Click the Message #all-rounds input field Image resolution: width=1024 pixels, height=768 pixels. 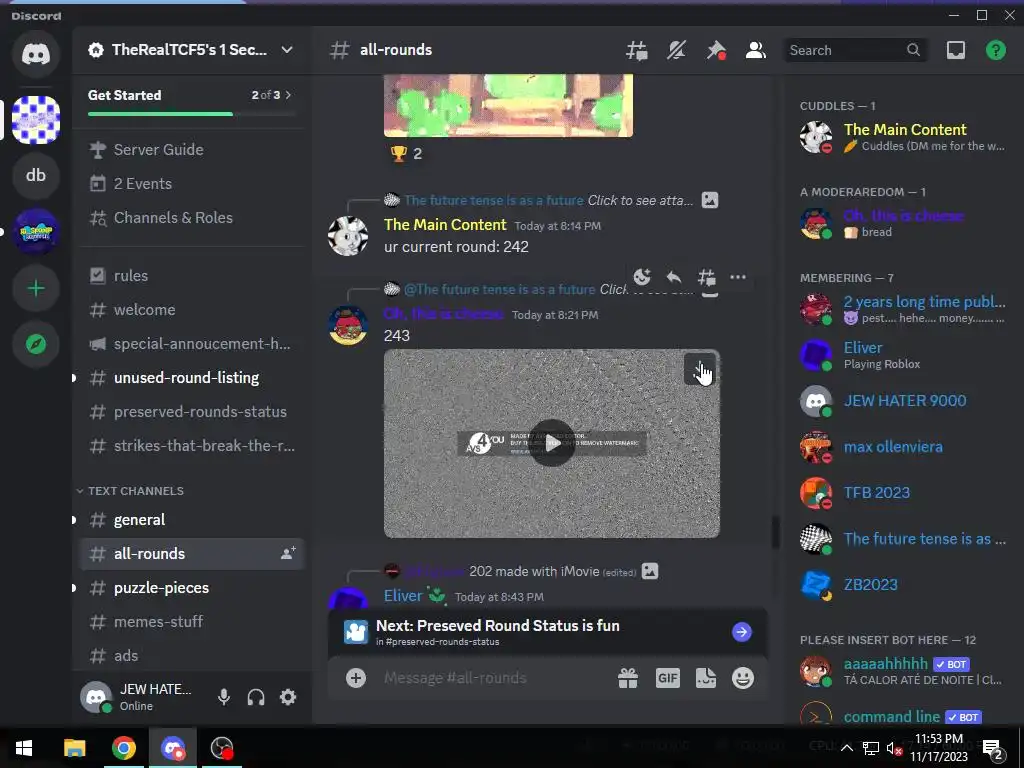click(x=495, y=678)
